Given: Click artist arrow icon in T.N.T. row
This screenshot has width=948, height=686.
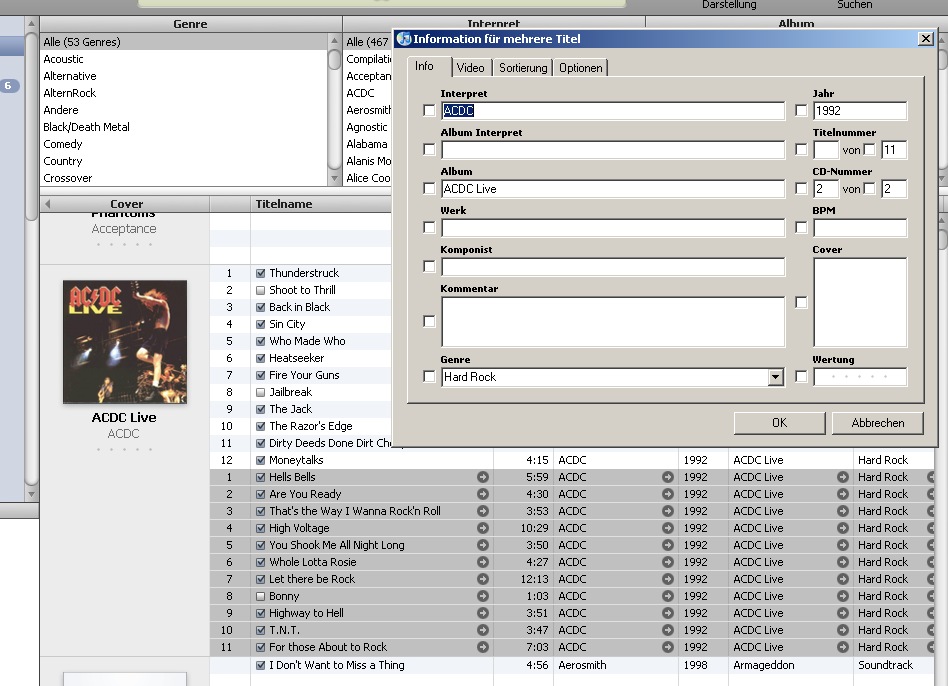Looking at the screenshot, I should pos(667,630).
